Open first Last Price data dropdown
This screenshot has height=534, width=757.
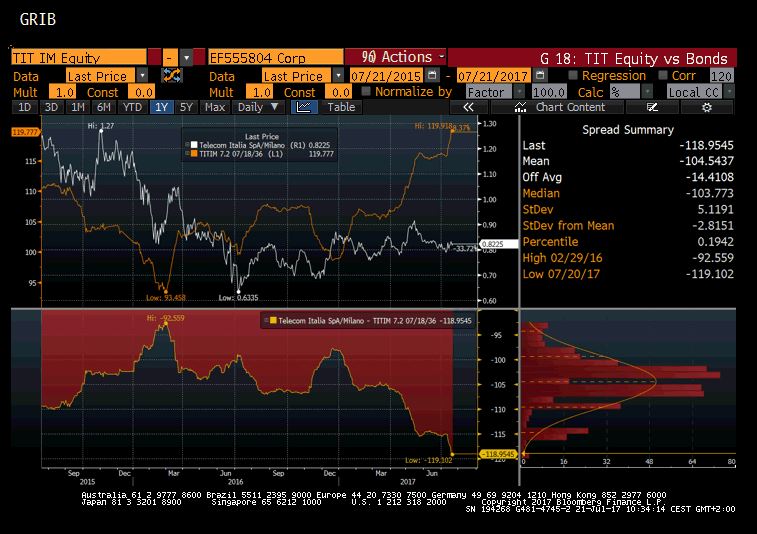click(x=142, y=75)
